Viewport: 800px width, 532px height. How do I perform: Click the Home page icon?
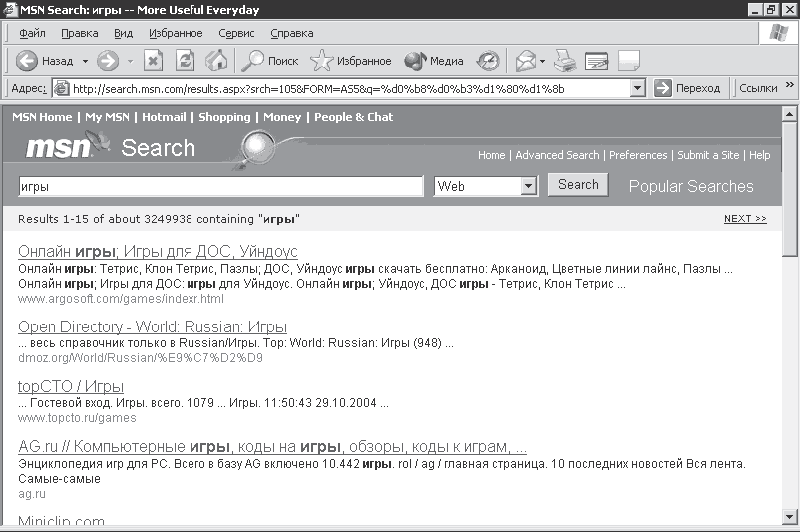216,61
